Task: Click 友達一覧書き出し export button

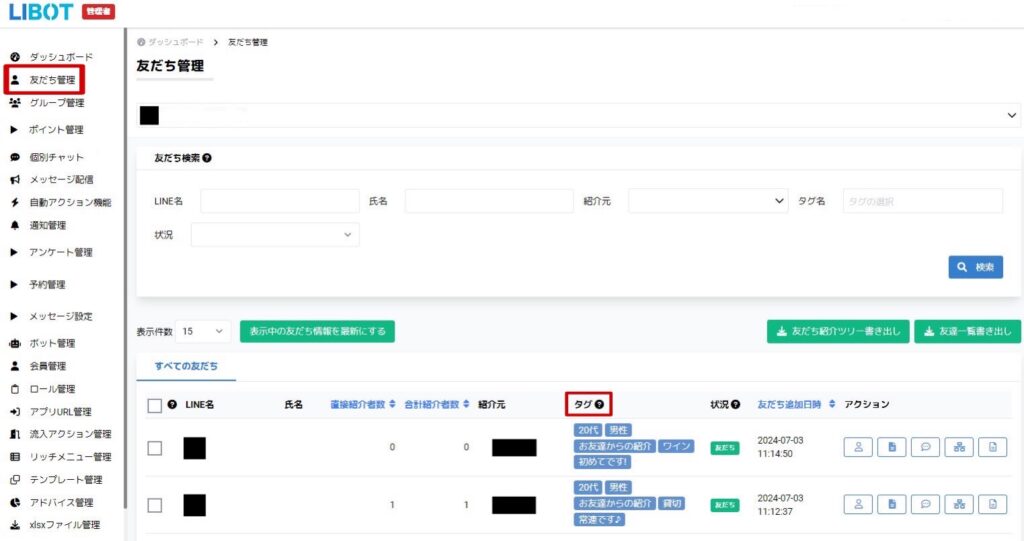Action: (967, 331)
